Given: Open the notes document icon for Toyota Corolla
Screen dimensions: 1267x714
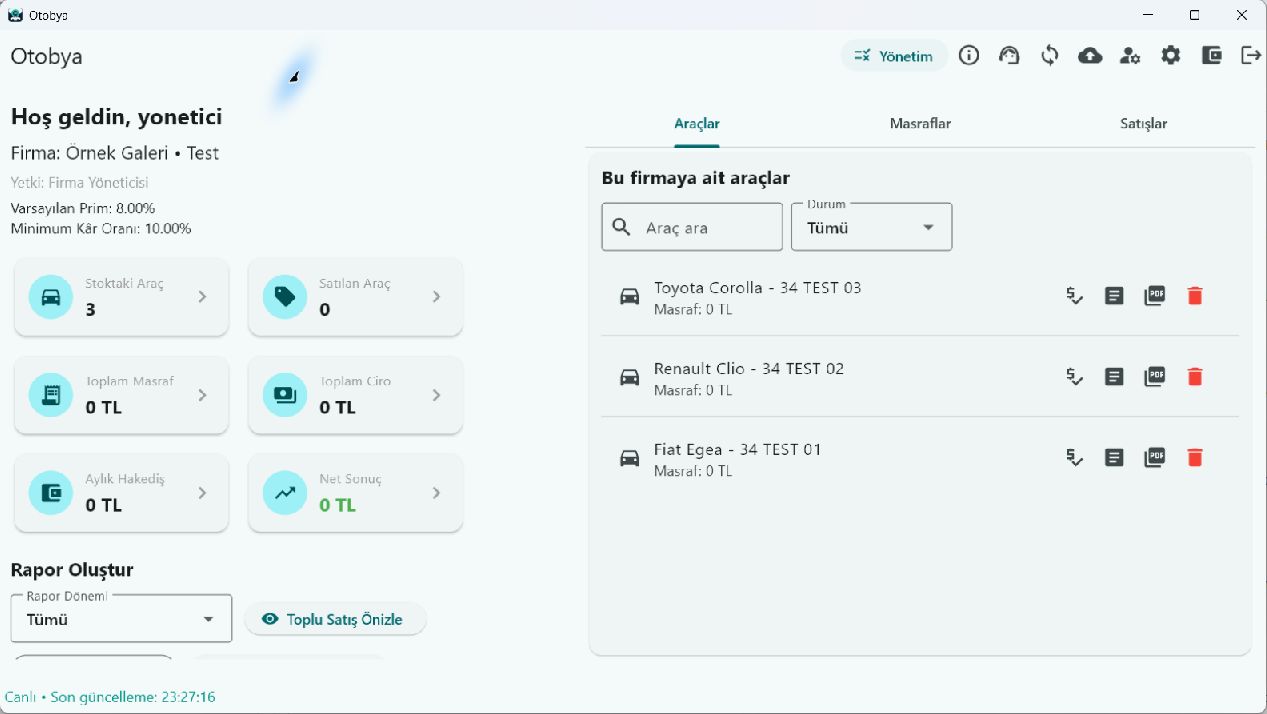Looking at the screenshot, I should click(1114, 296).
